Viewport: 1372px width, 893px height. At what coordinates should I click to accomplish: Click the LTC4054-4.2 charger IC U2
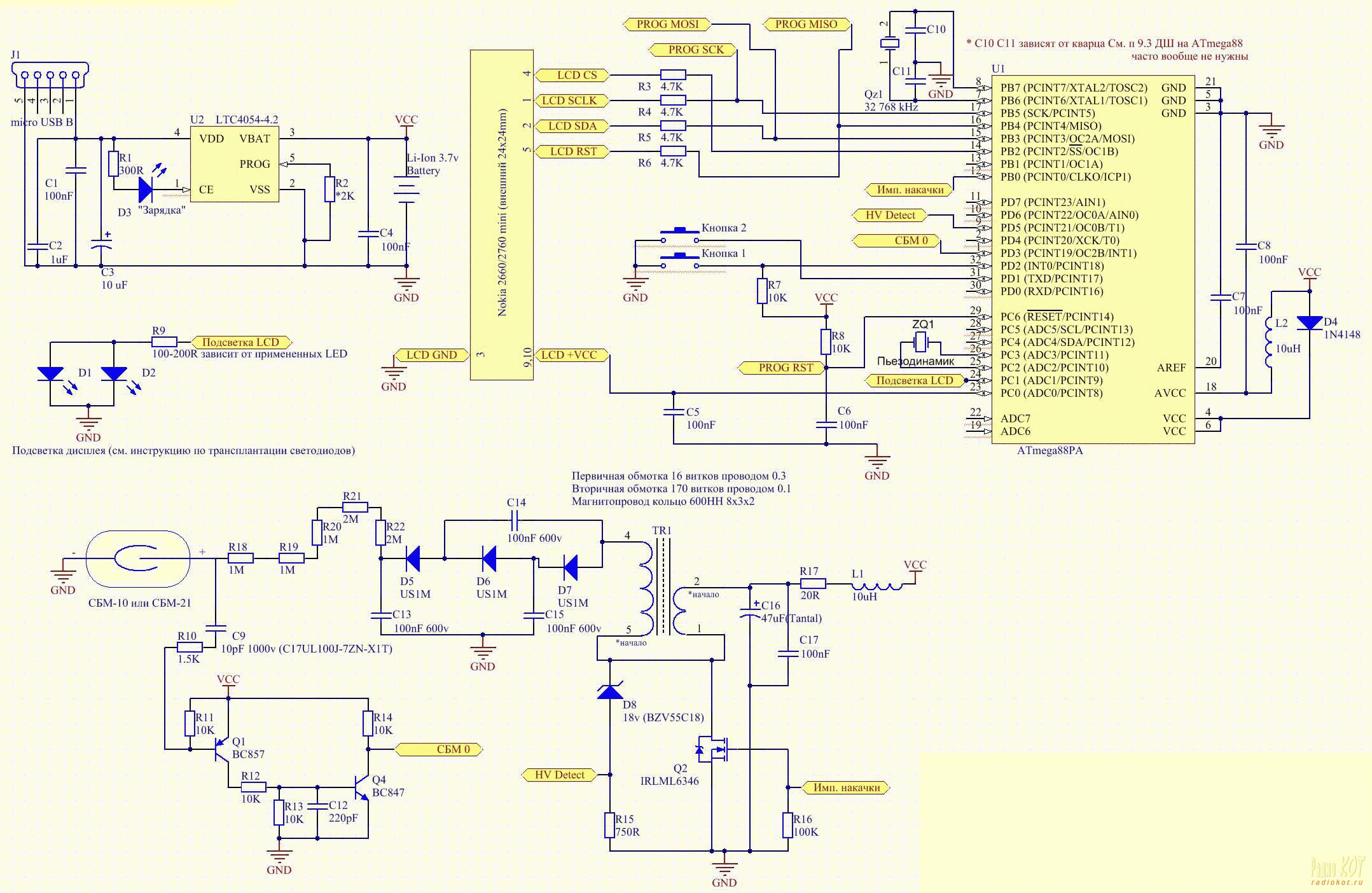pos(234,164)
